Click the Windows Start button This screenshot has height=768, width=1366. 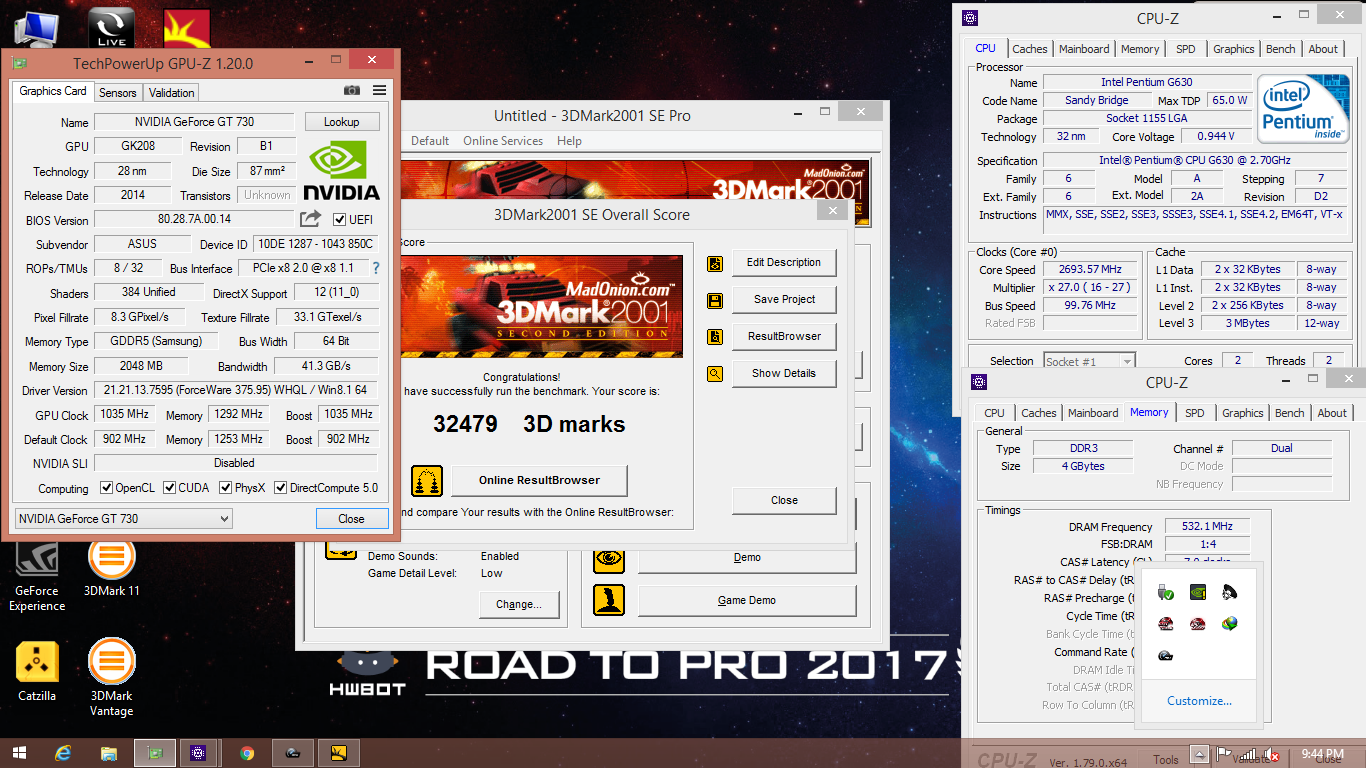pos(19,753)
